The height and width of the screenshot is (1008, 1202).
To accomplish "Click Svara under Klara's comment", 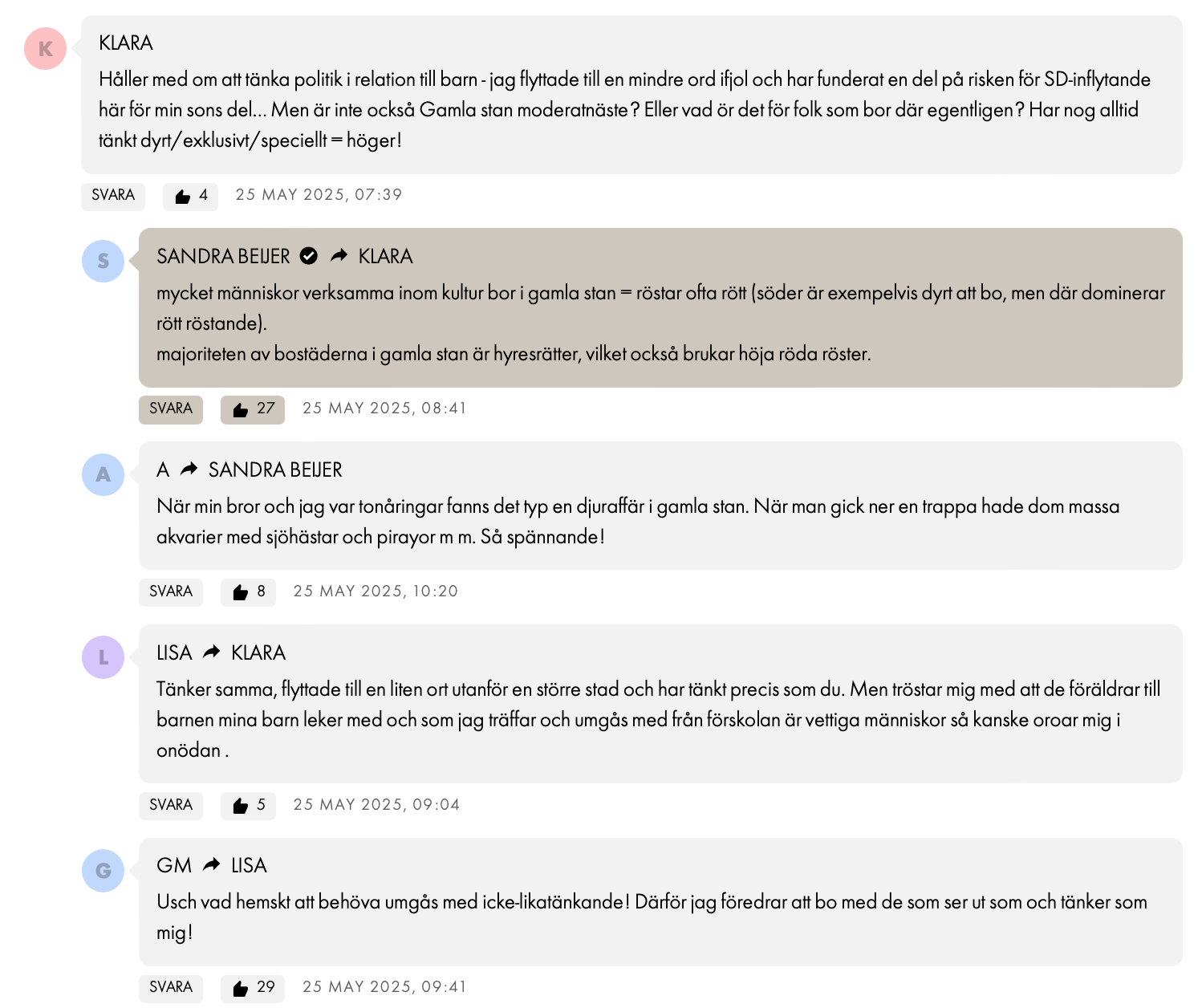I will (113, 196).
